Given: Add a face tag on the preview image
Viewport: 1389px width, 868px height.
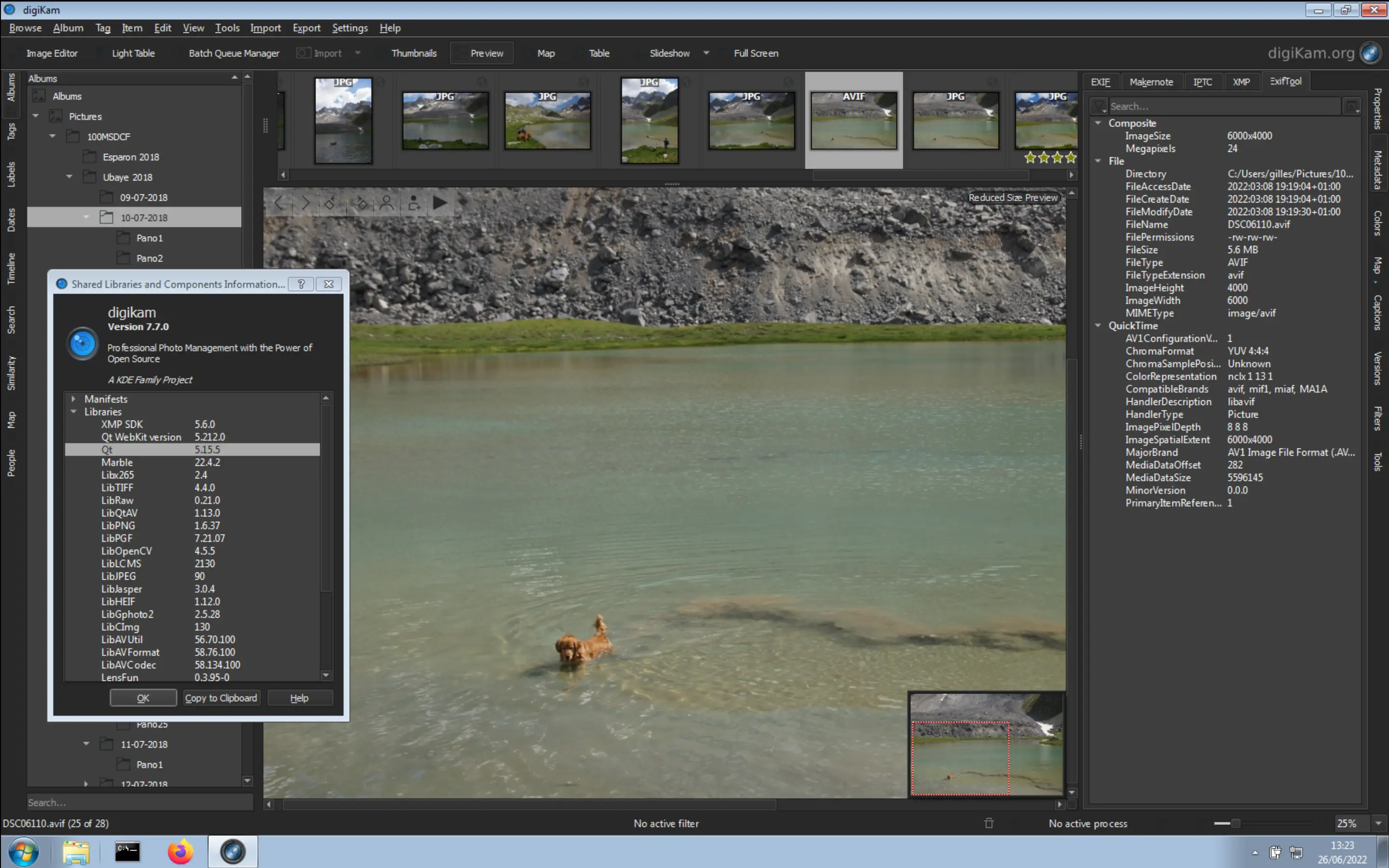Looking at the screenshot, I should tap(414, 202).
